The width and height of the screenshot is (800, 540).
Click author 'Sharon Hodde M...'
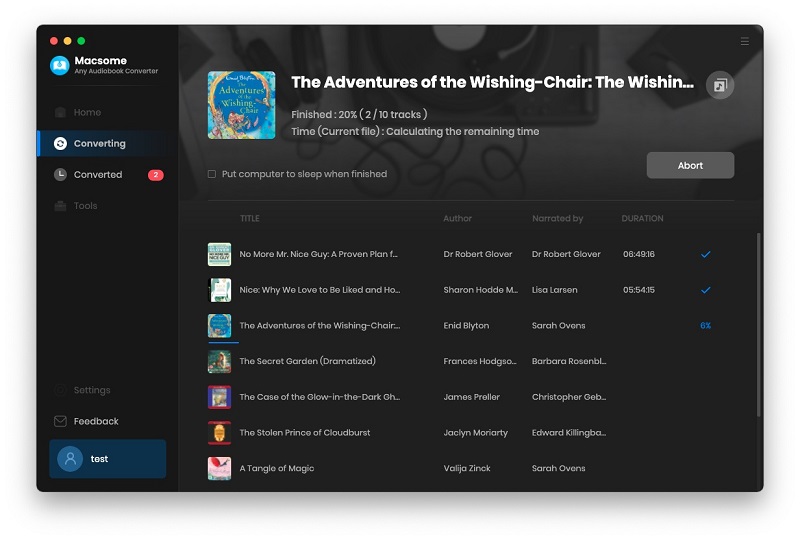point(481,290)
